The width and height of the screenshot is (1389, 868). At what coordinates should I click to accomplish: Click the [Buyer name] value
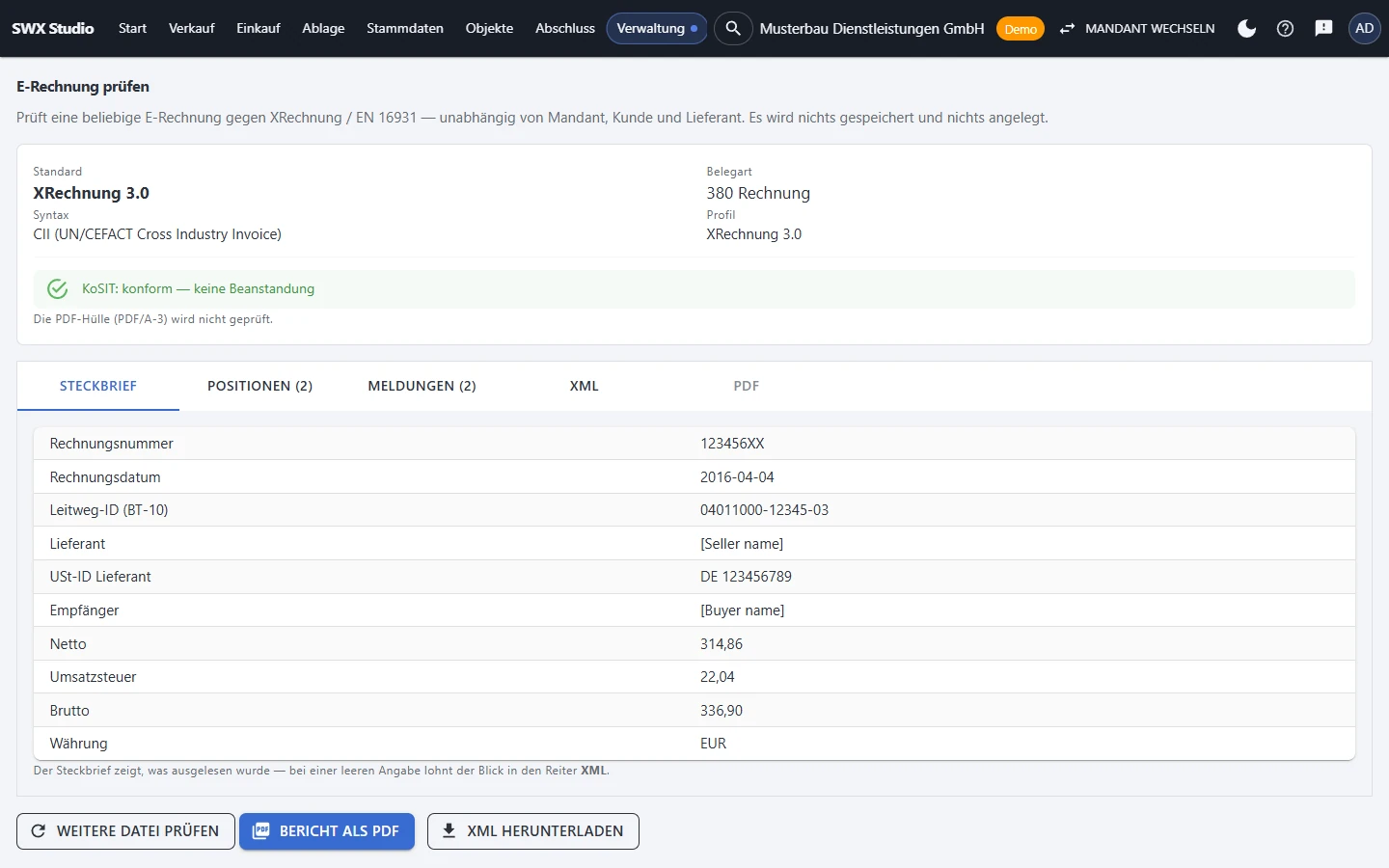(x=742, y=610)
